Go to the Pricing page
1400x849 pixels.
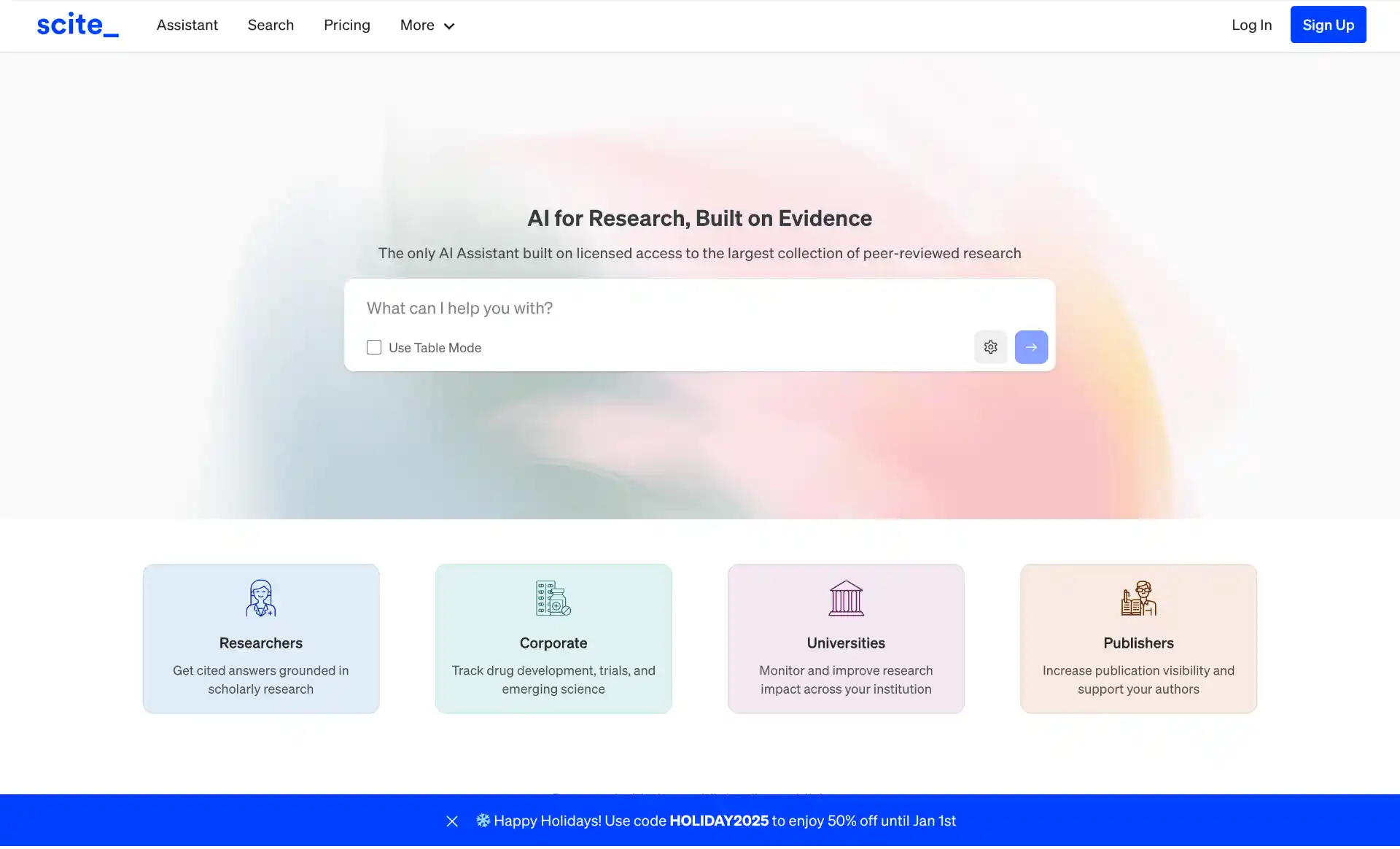346,25
